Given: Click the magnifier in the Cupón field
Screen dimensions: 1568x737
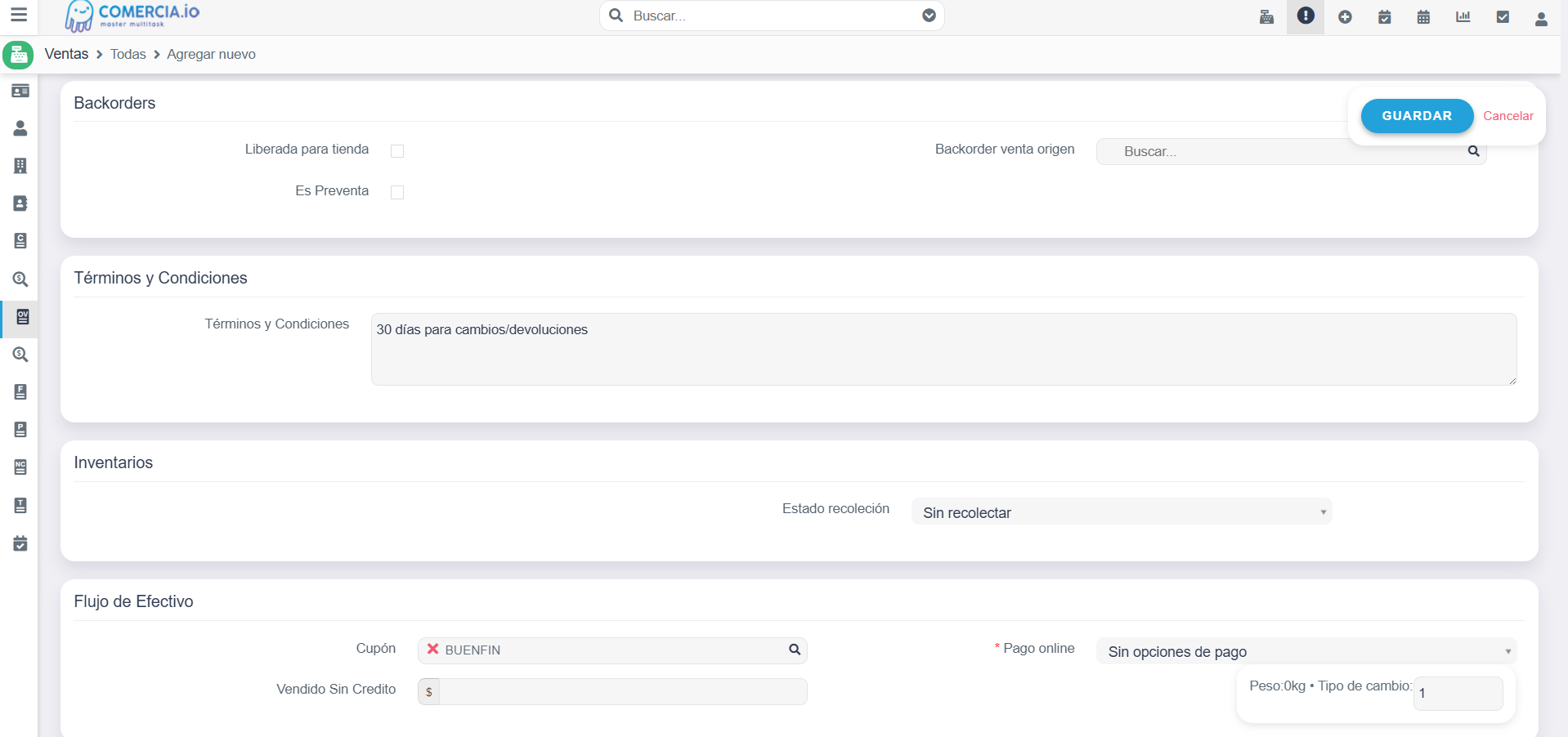Looking at the screenshot, I should 794,650.
